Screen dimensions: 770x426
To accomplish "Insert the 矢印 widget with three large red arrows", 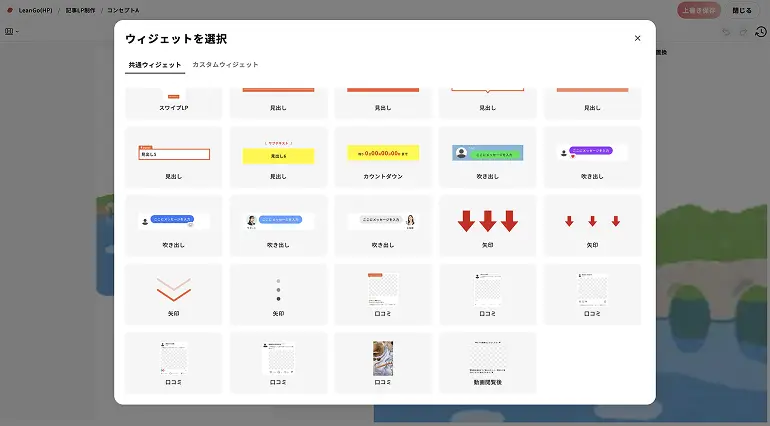I will pyautogui.click(x=487, y=226).
